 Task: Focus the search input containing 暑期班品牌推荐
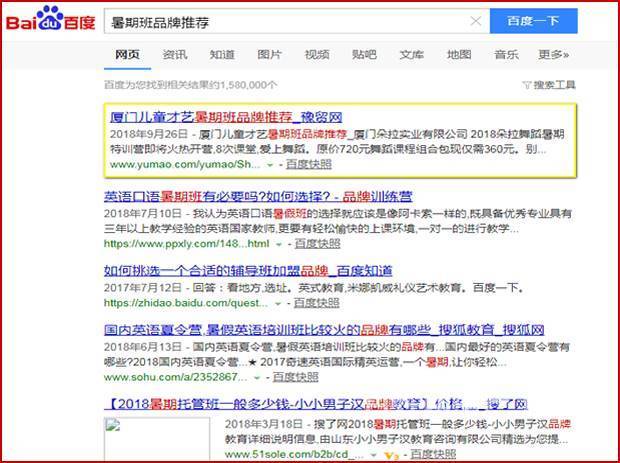click(x=297, y=21)
